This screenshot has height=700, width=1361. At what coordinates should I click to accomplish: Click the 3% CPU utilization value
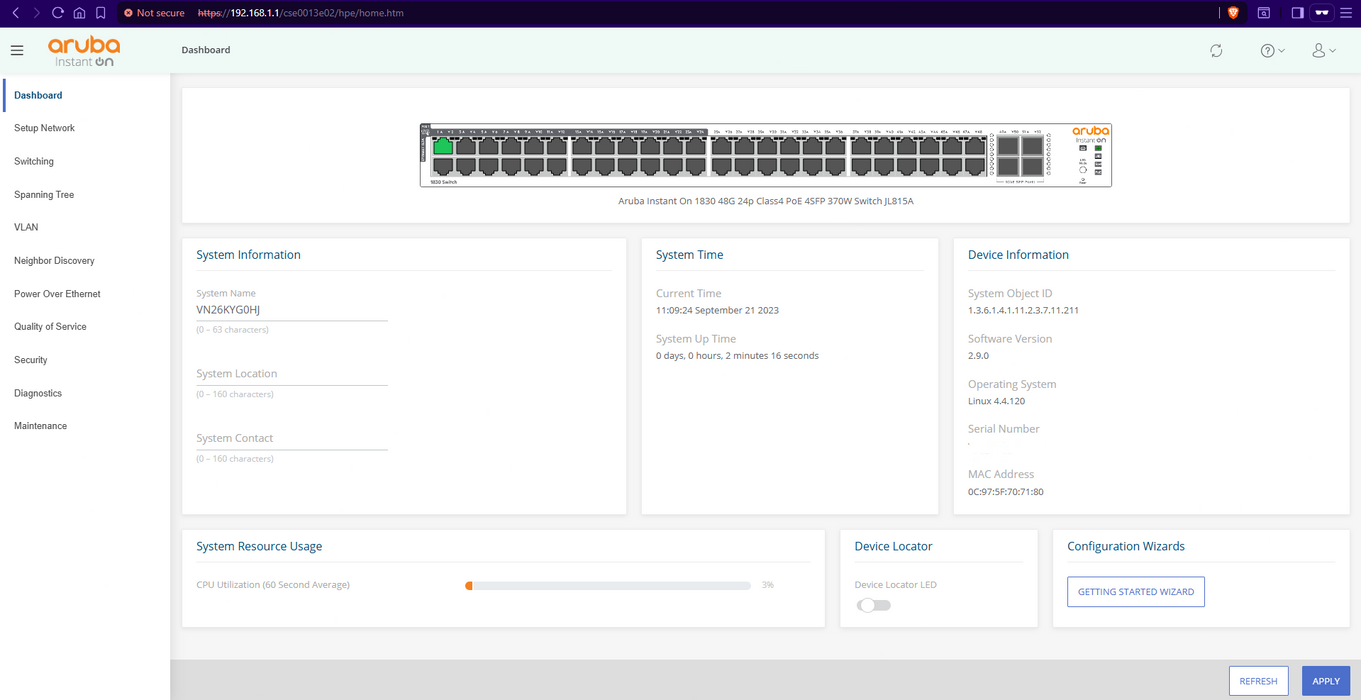pos(768,585)
